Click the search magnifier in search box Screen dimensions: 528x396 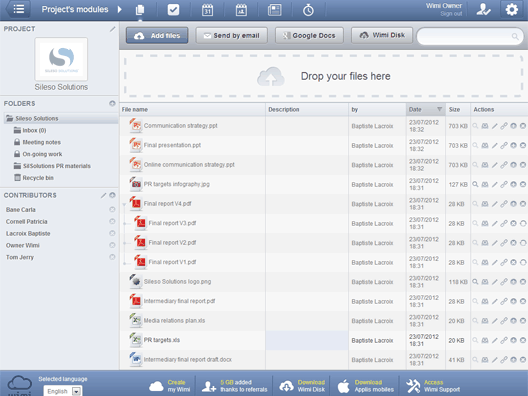(x=515, y=36)
